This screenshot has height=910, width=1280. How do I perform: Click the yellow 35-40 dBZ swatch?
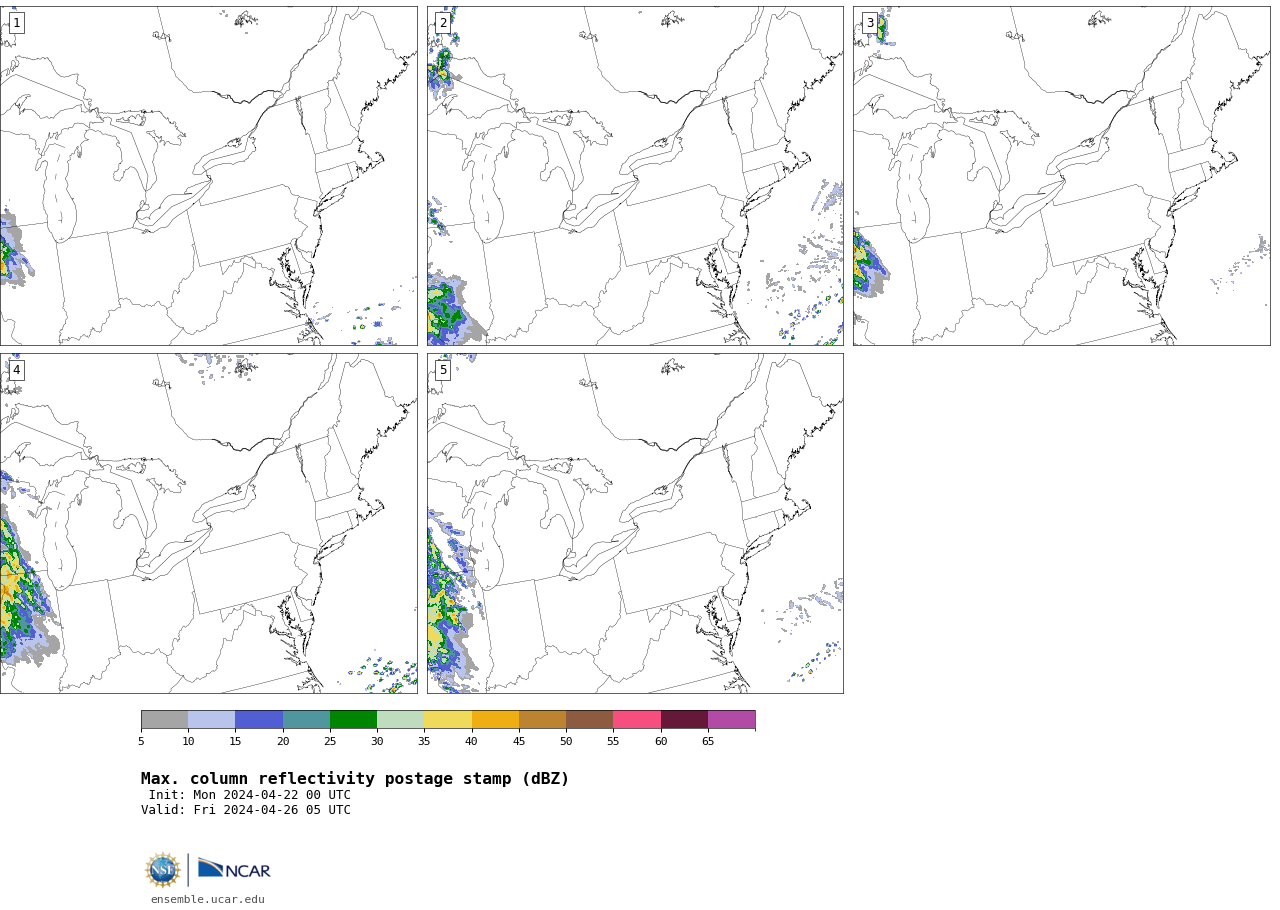coord(448,720)
